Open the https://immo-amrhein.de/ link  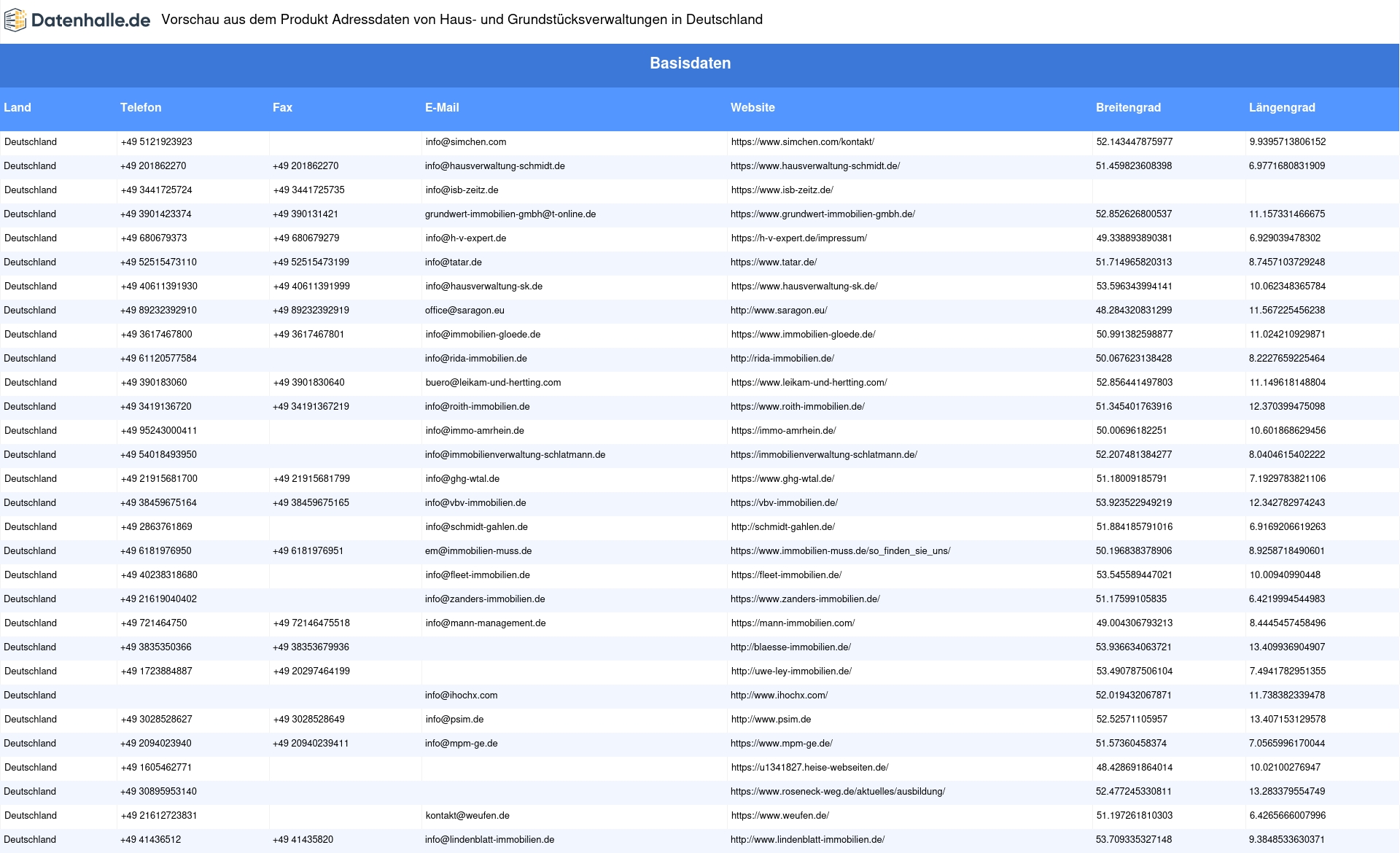click(x=784, y=431)
